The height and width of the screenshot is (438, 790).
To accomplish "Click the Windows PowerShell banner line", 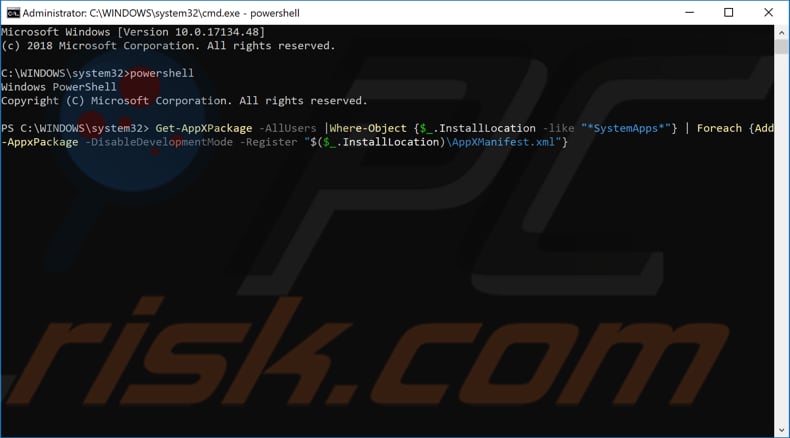I will [x=58, y=87].
